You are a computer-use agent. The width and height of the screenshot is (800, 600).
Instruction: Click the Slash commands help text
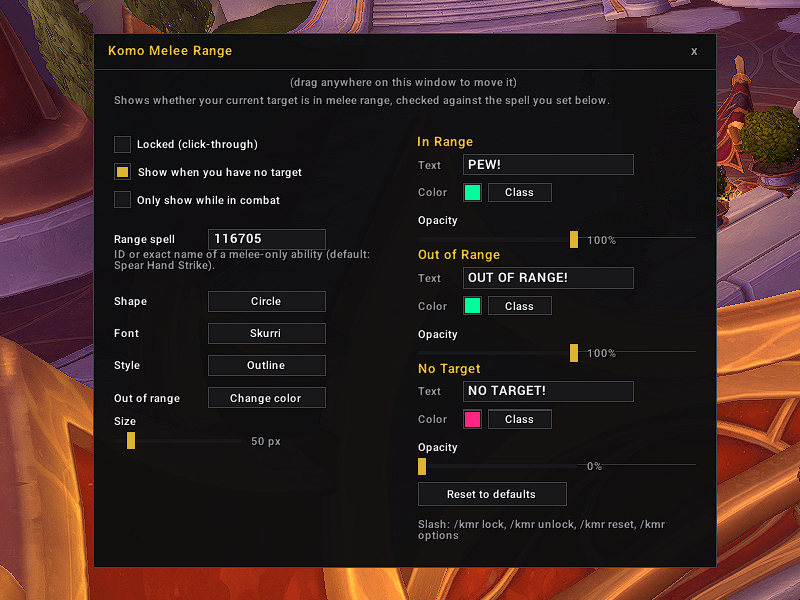pyautogui.click(x=541, y=530)
